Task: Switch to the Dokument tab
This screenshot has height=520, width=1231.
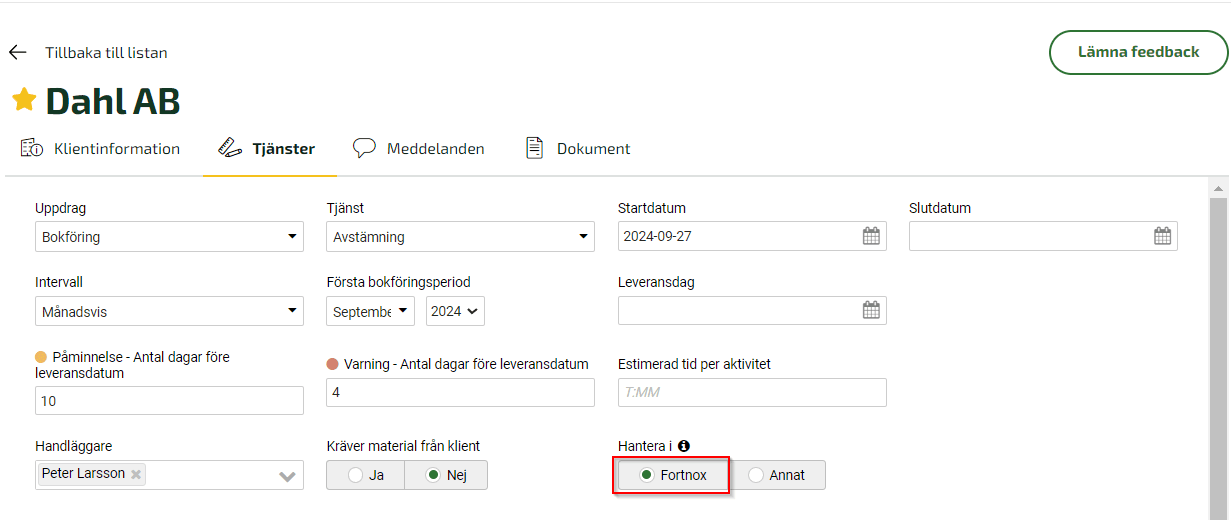Action: point(578,149)
